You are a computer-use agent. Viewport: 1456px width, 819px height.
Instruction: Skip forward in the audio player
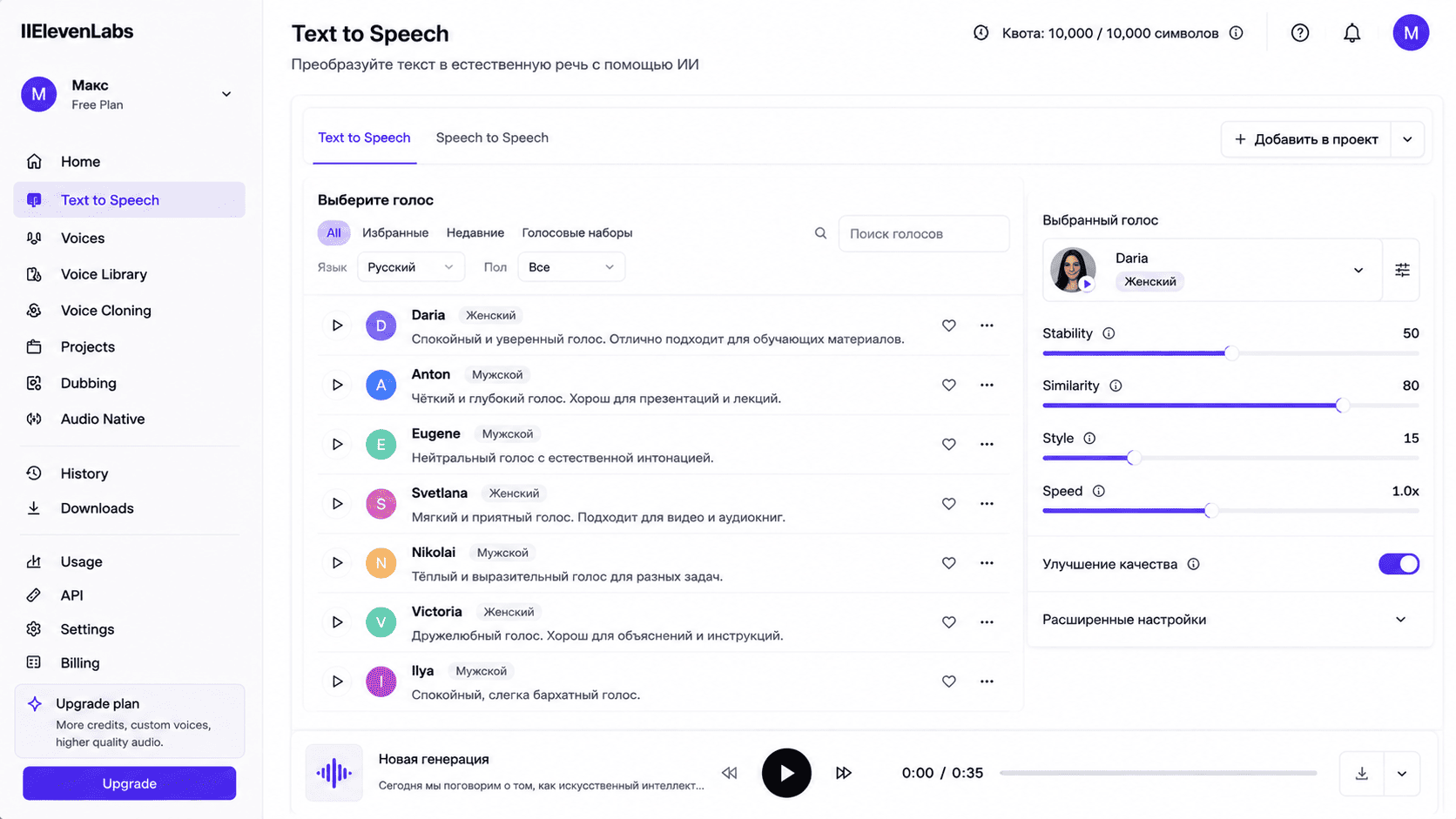[x=843, y=773]
